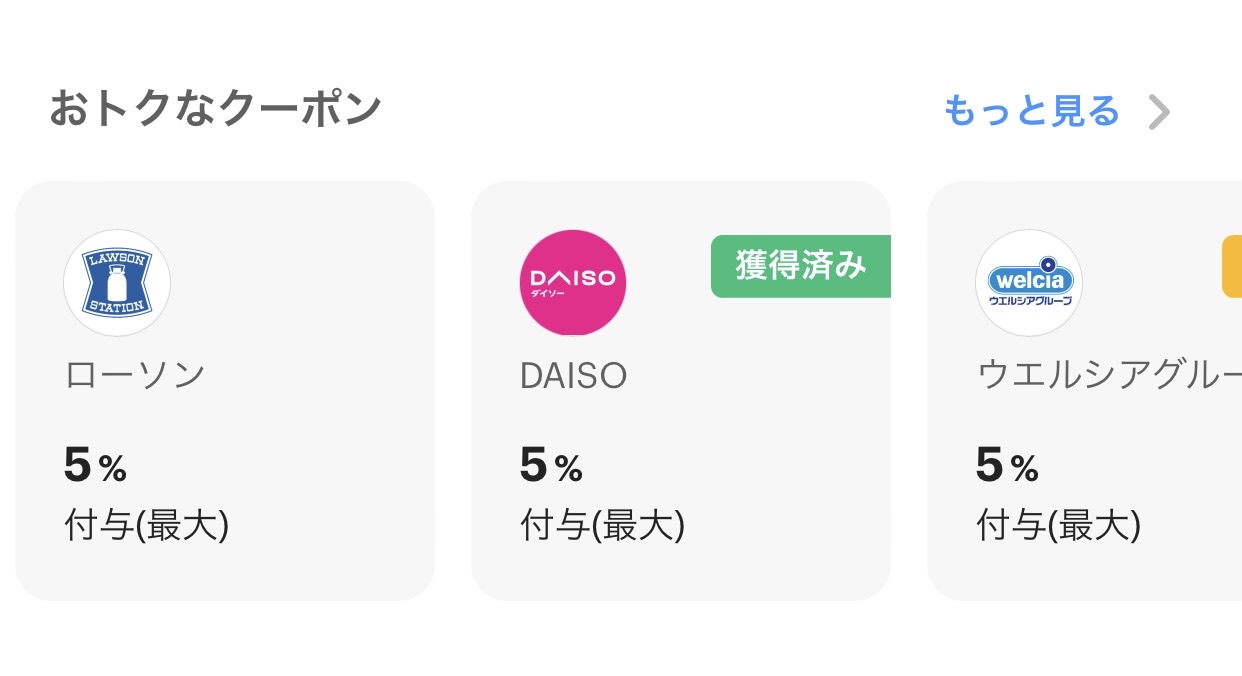This screenshot has height=676, width=1242.
Task: Tap the 5% rate on Welcia coupon
Action: tap(1007, 465)
